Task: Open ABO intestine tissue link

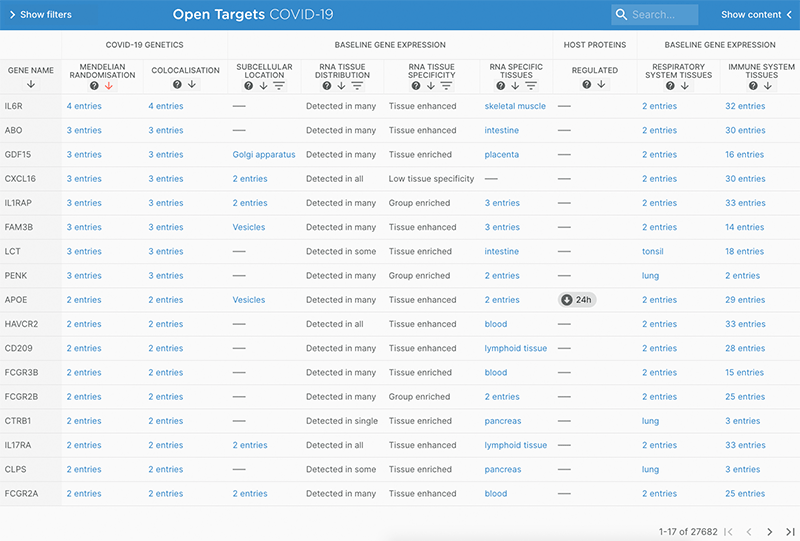Action: coord(502,130)
